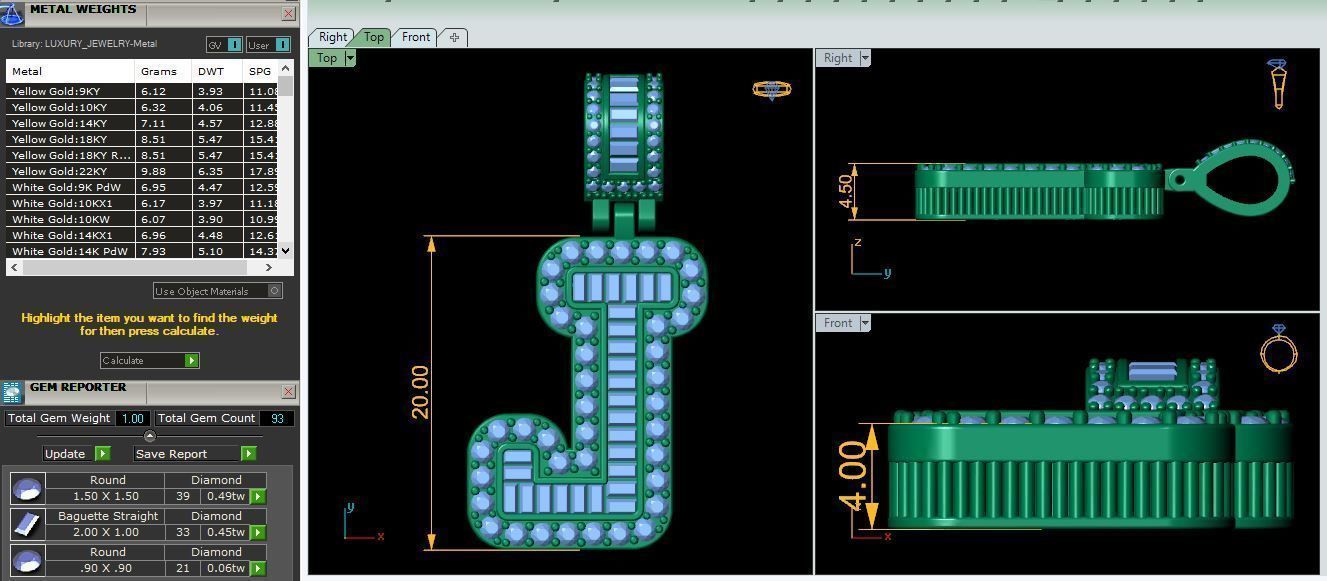The height and width of the screenshot is (581, 1327).
Task: Select the Yellow Gold:10KY row
Action: pyautogui.click(x=142, y=107)
